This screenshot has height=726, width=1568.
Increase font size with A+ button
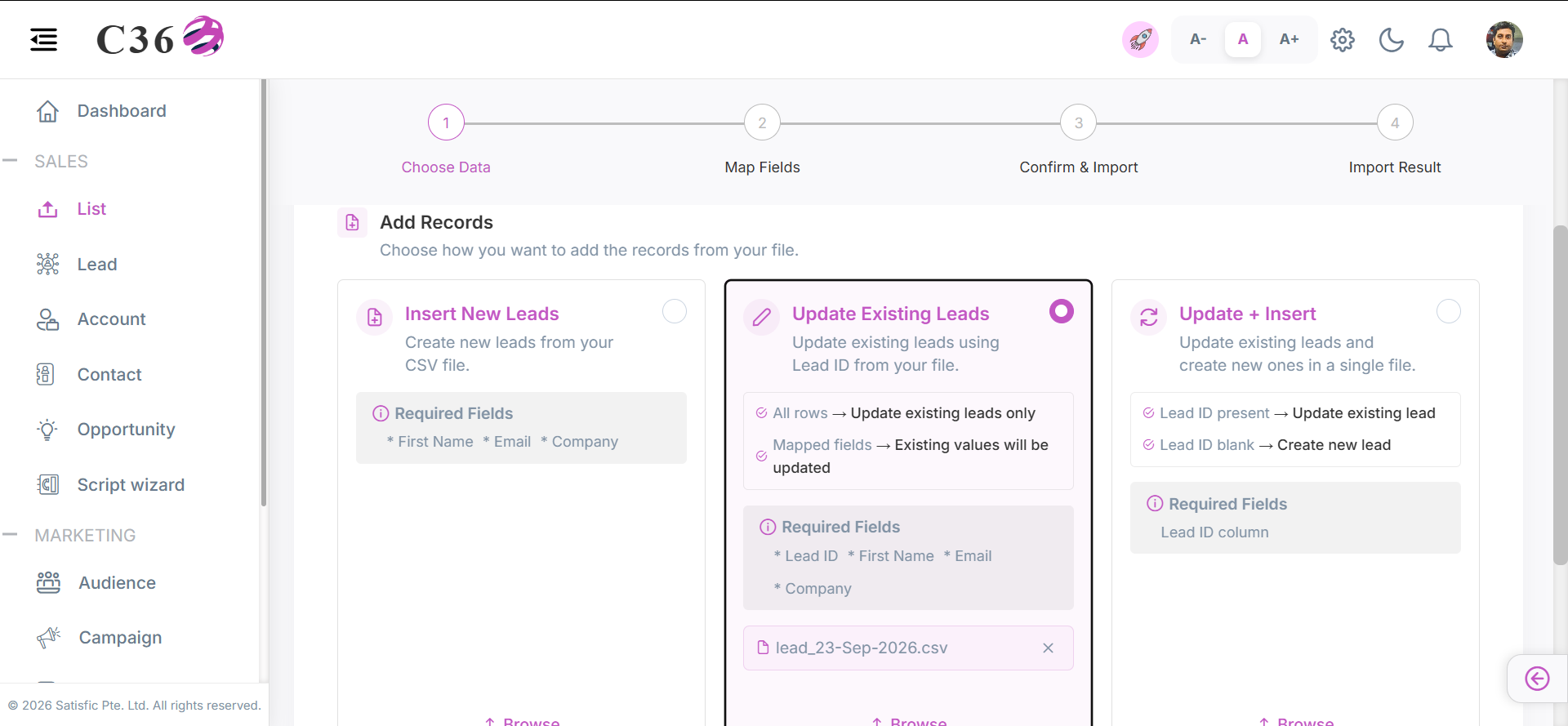pyautogui.click(x=1289, y=39)
